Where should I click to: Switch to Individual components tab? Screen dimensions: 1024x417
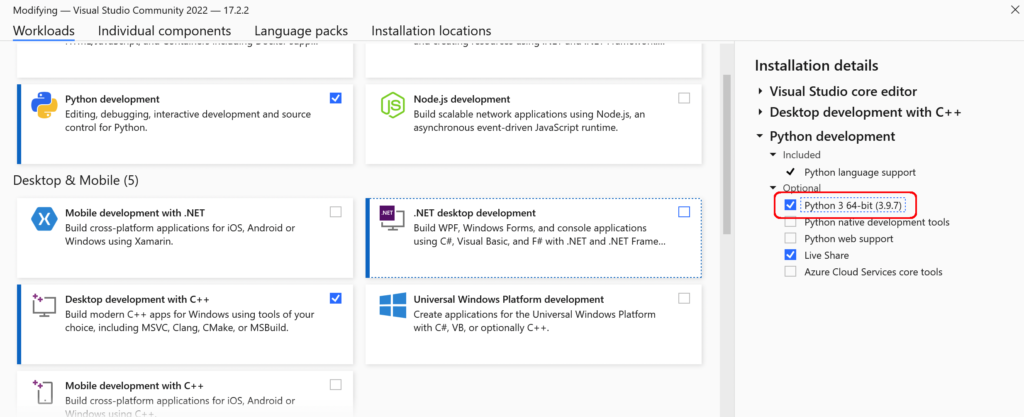(165, 31)
